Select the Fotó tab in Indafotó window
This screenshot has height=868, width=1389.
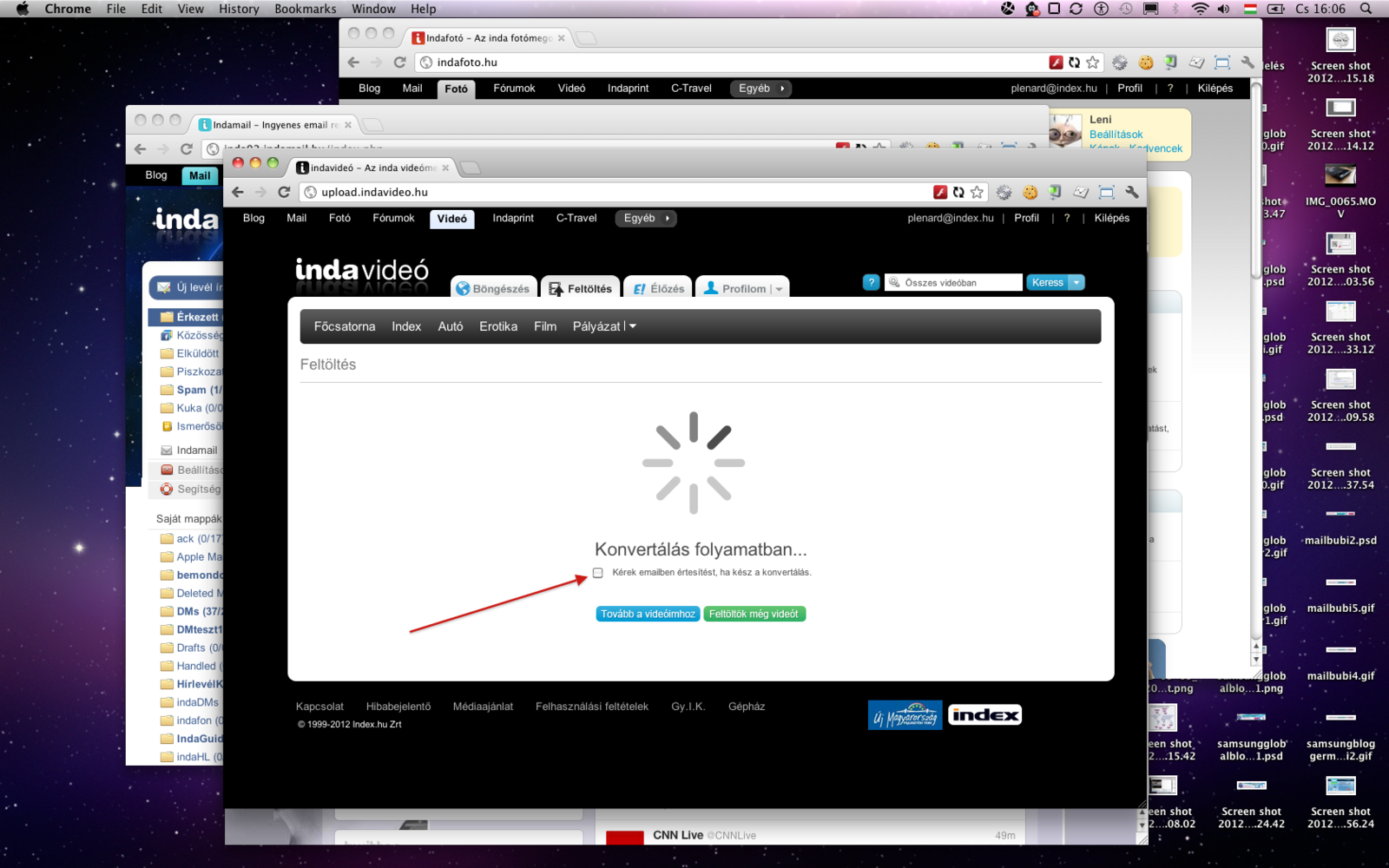(x=456, y=89)
